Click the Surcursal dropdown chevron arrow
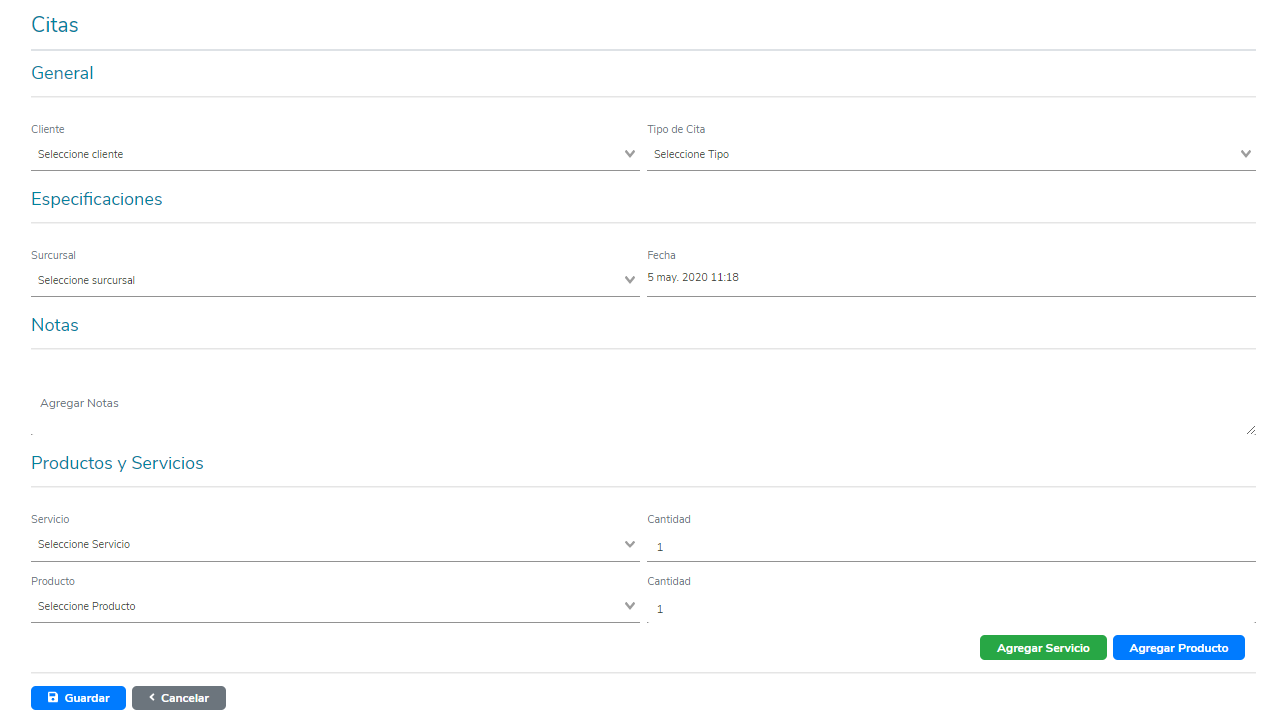 [630, 280]
